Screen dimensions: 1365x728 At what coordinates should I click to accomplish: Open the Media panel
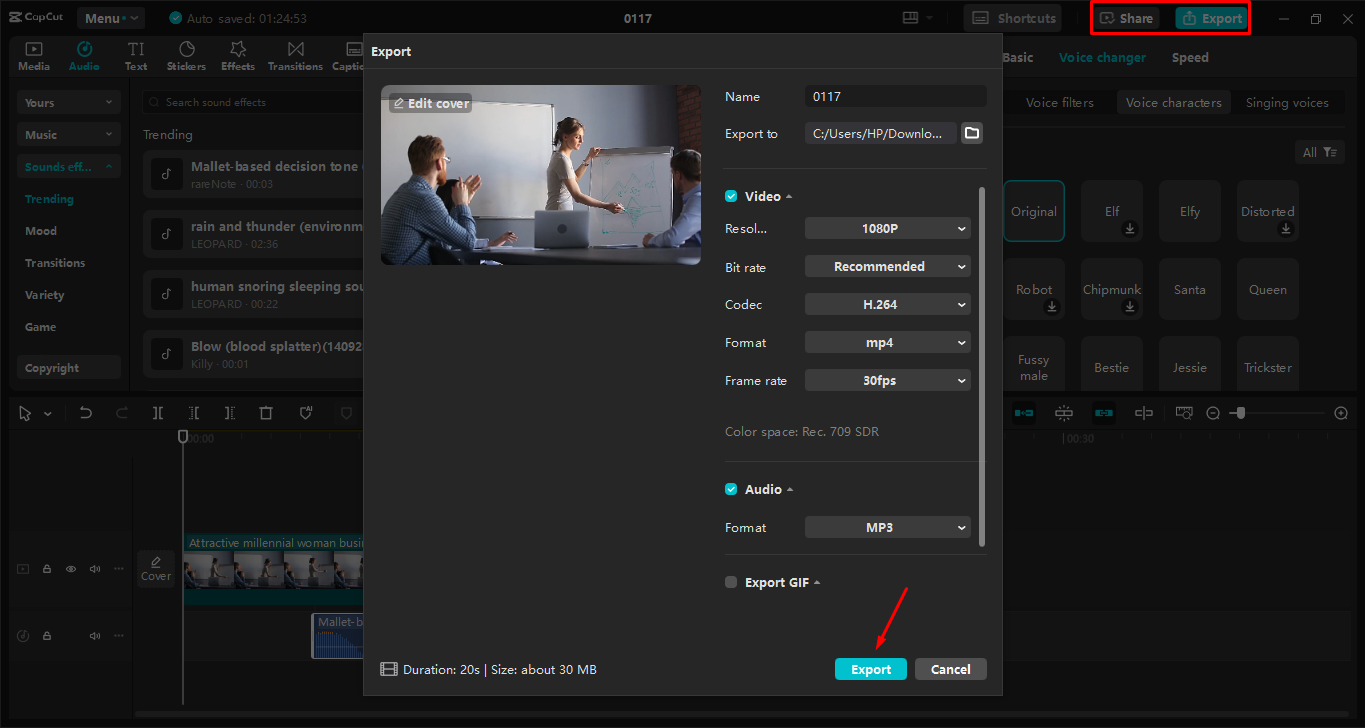click(x=34, y=56)
